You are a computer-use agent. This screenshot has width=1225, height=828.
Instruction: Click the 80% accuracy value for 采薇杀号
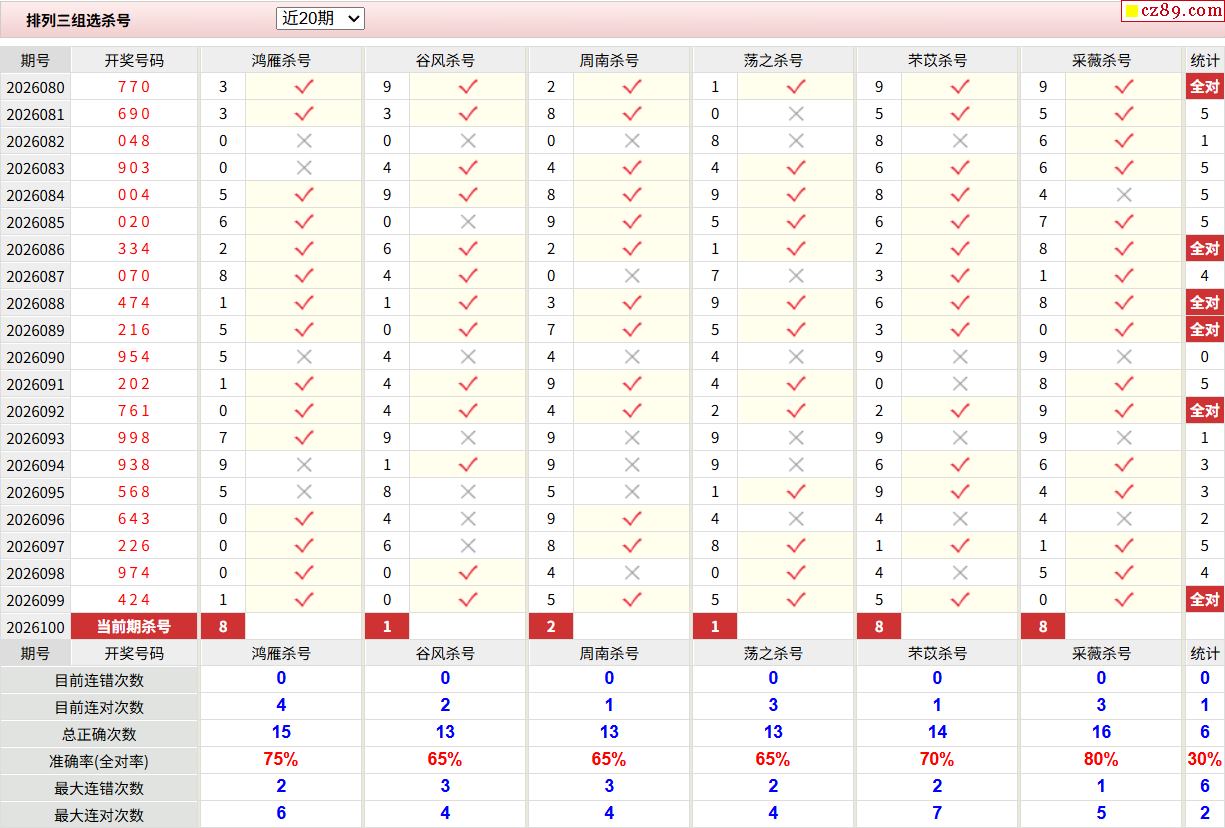[1101, 760]
